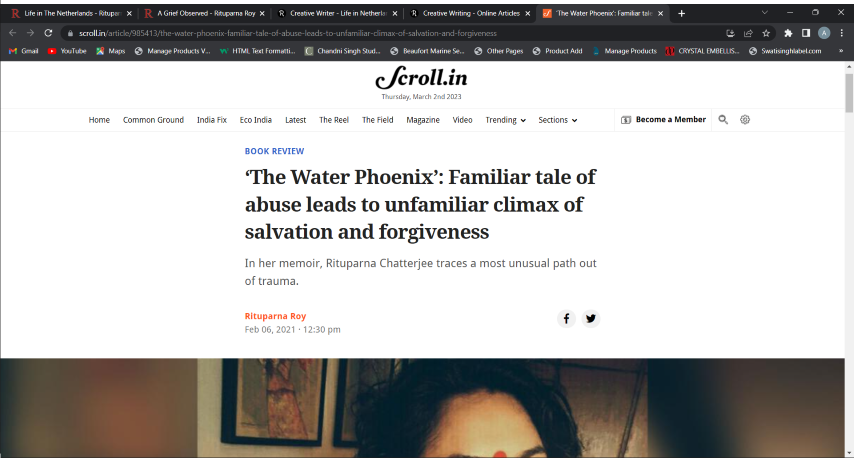Open the browser extensions puzzle icon

click(x=788, y=33)
